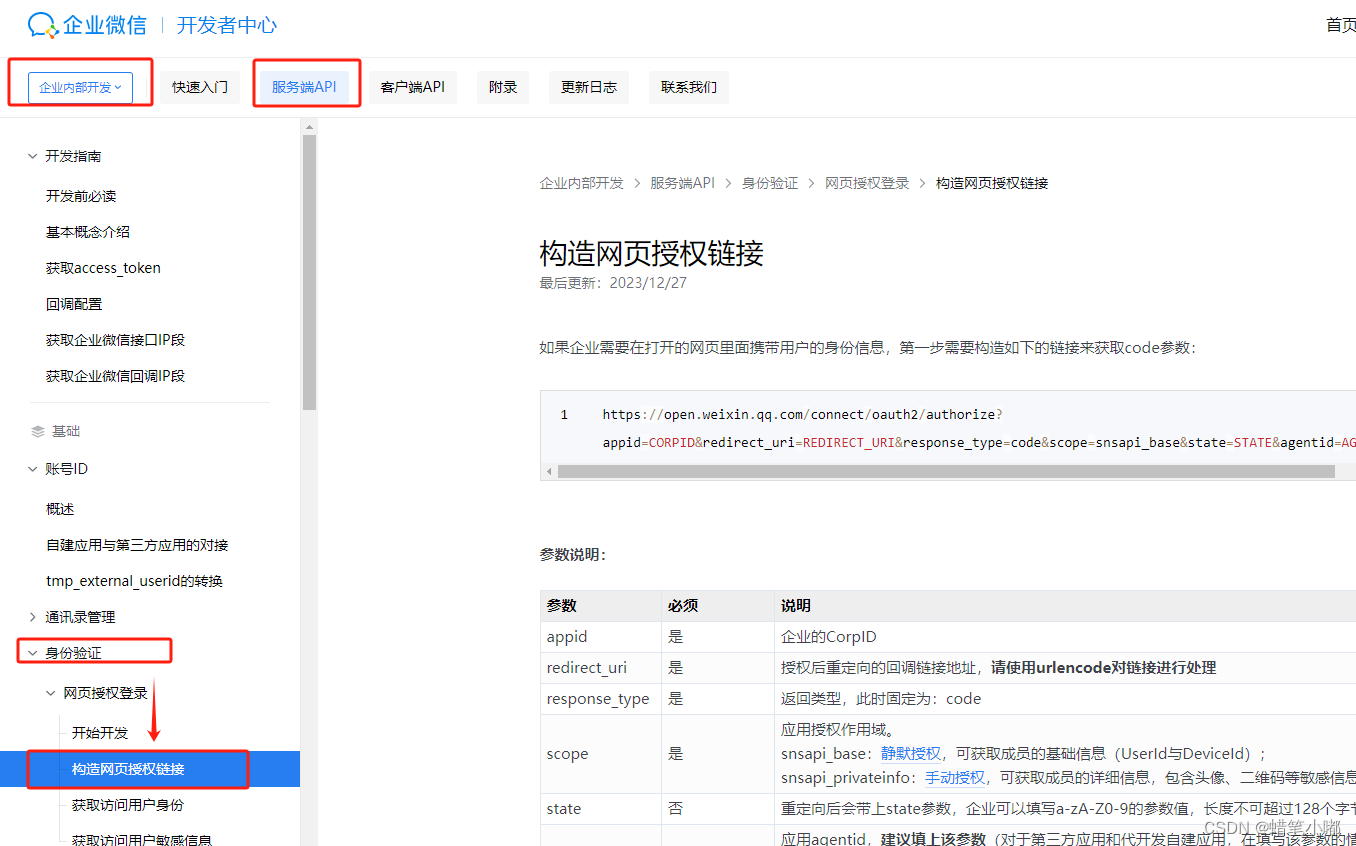
Task: Collapse the 开发指南 section chevron
Action: point(32,157)
